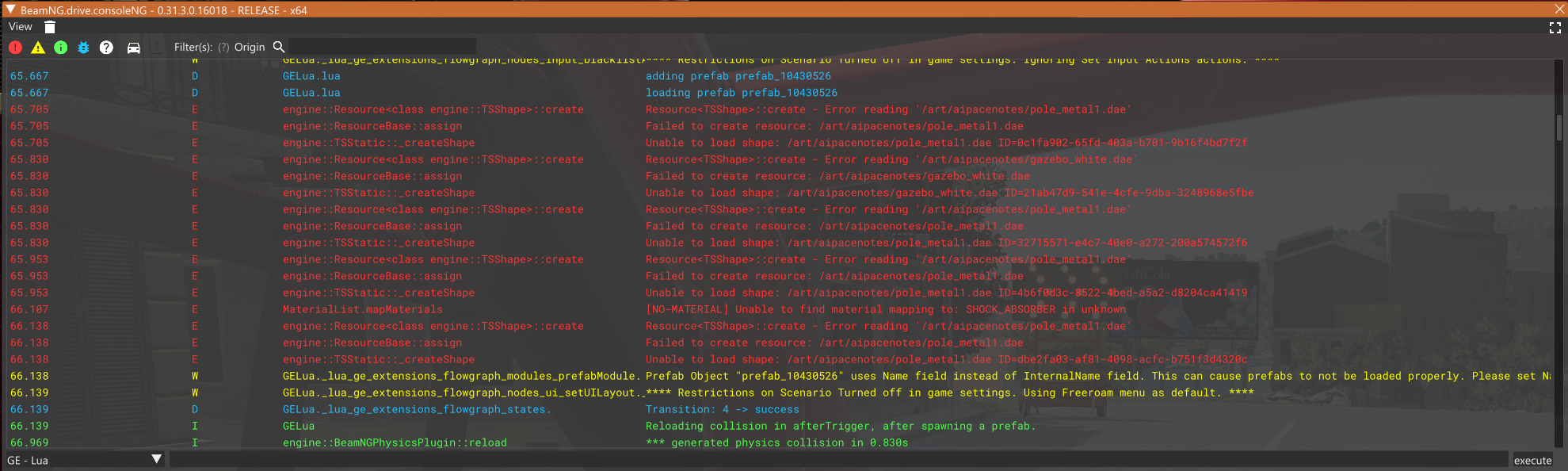Screen dimensions: 1568x471
Task: Select the 66.139 I severity letter for GELua
Action: click(x=195, y=426)
